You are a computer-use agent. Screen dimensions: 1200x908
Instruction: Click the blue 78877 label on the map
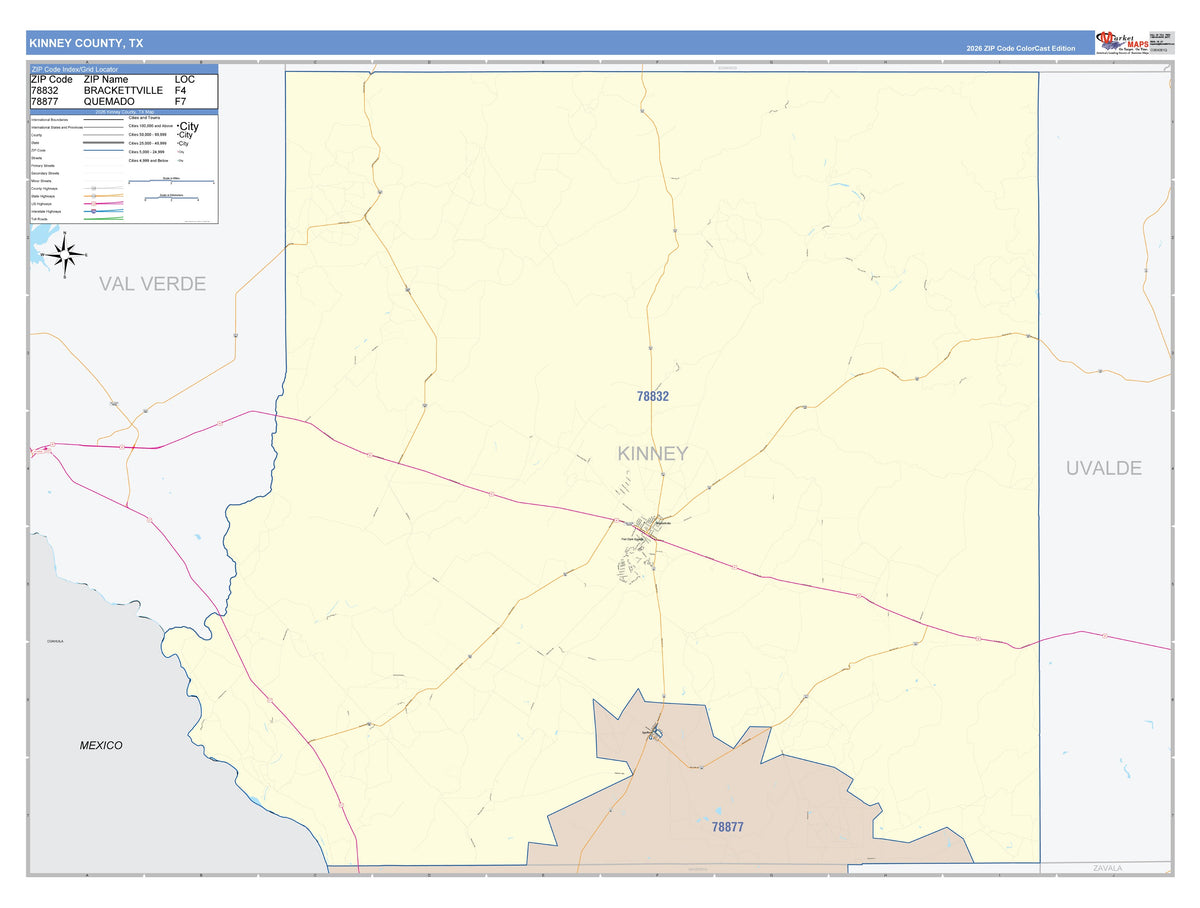[728, 827]
